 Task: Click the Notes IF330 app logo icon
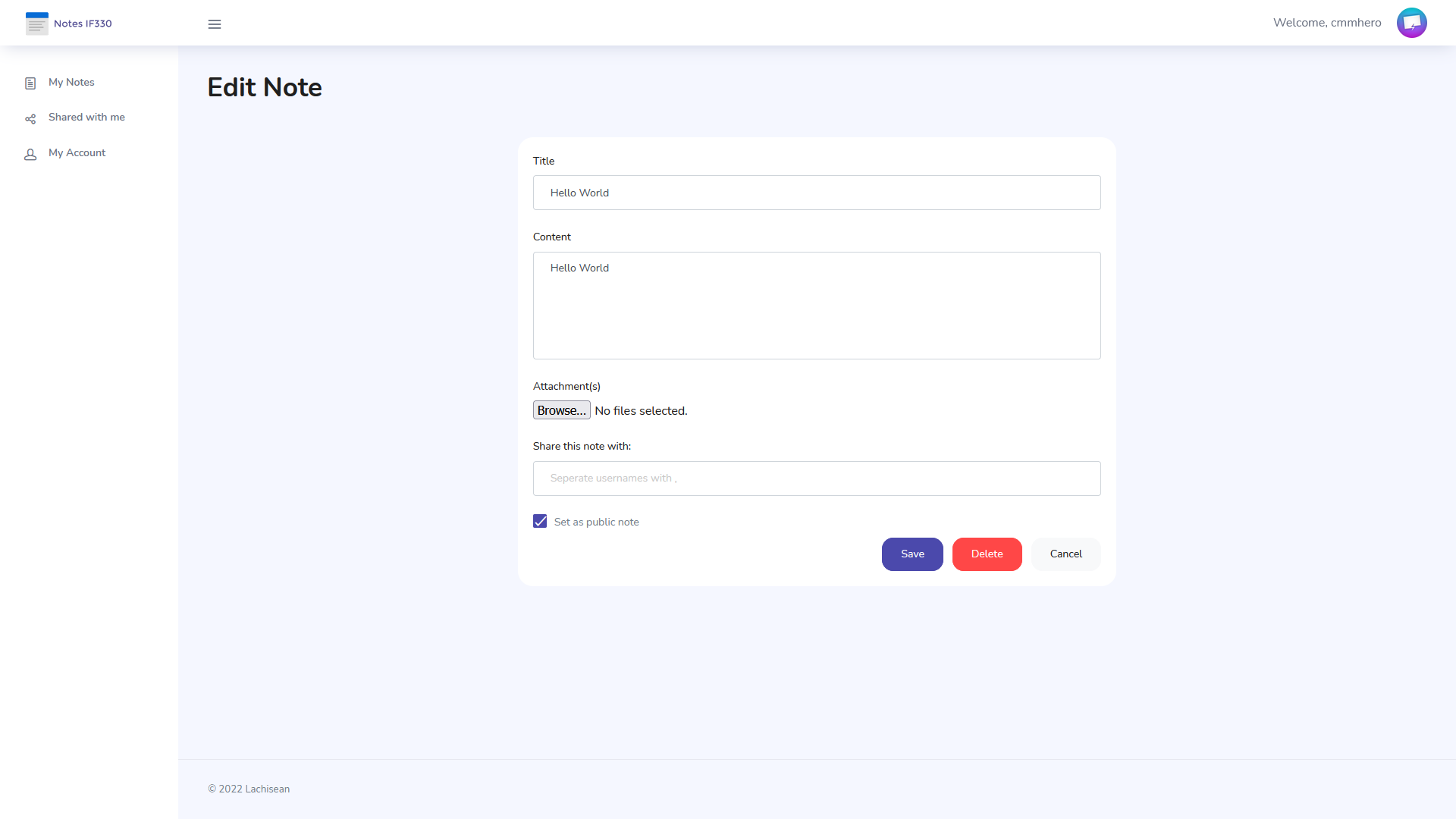tap(37, 23)
